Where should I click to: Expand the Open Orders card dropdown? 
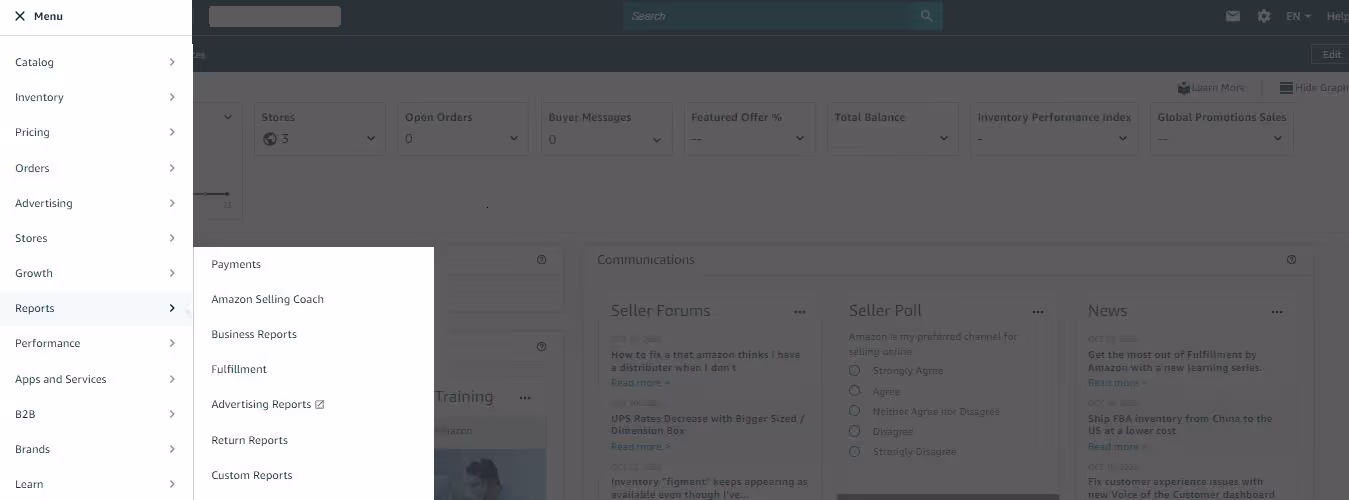point(514,139)
